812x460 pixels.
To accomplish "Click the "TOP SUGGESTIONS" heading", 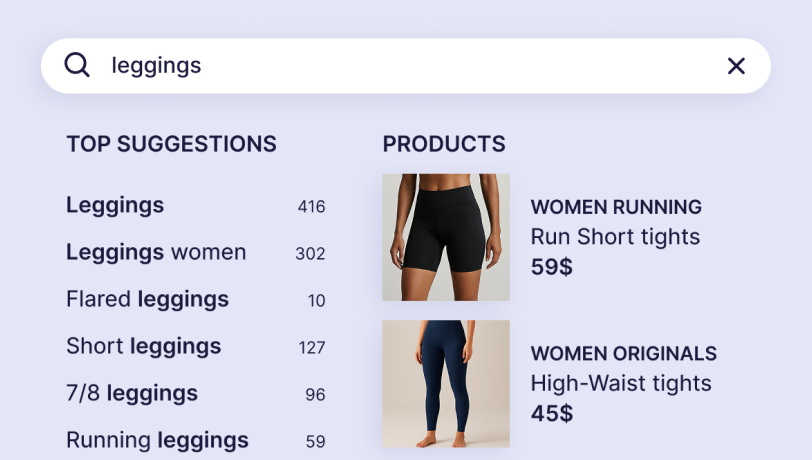I will [171, 144].
